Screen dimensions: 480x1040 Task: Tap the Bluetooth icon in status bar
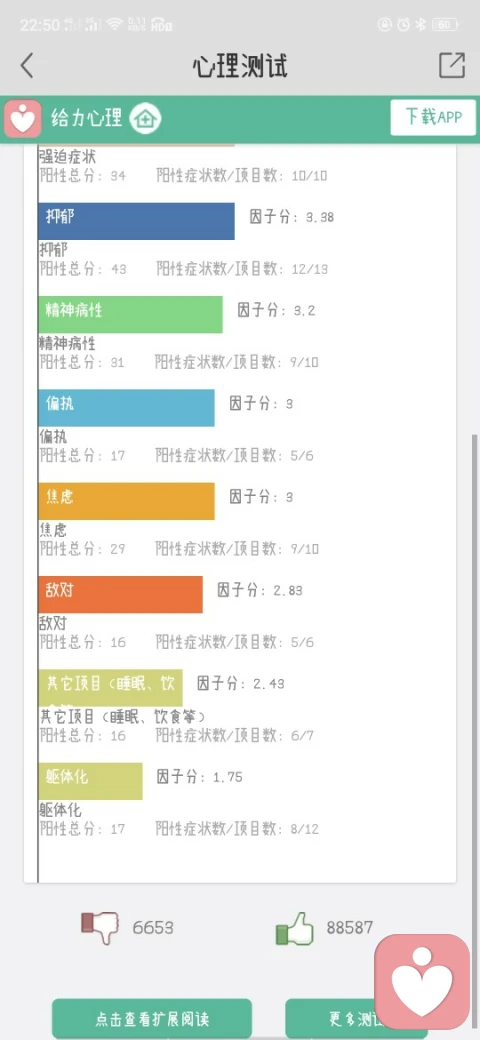[x=420, y=25]
